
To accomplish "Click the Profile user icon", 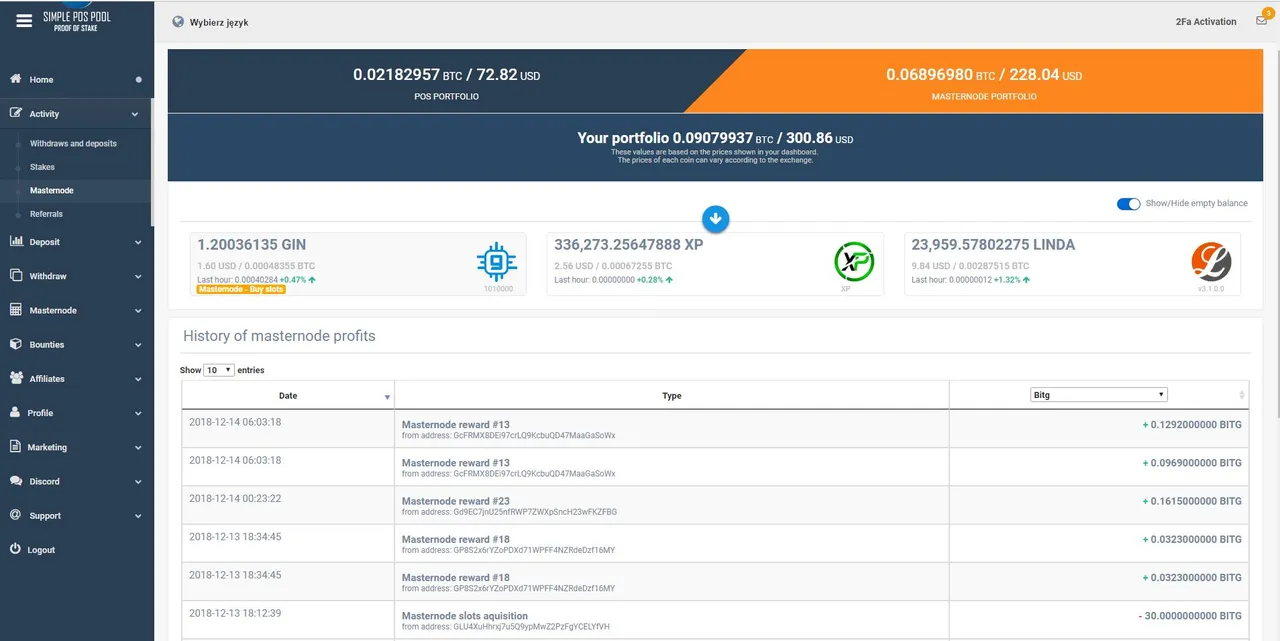I will click(x=16, y=412).
